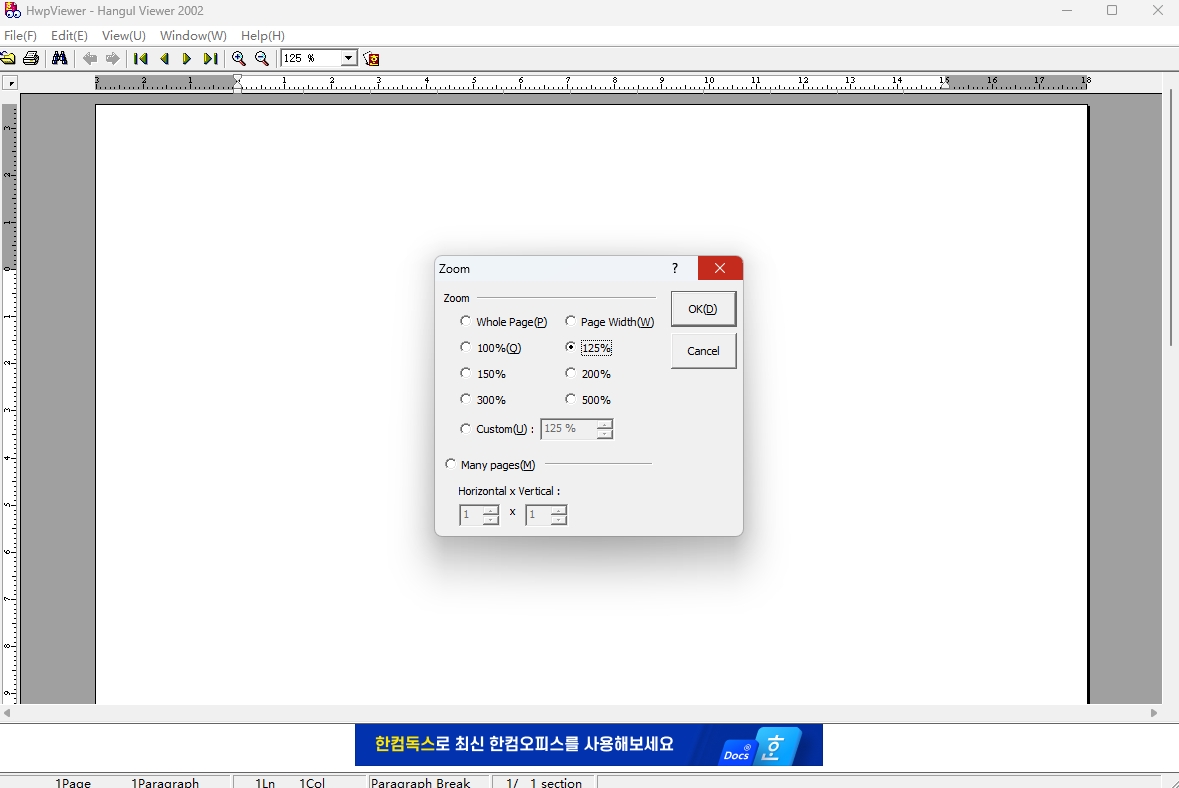The image size is (1179, 788).
Task: Increase the Vertical pages count
Action: 558,511
